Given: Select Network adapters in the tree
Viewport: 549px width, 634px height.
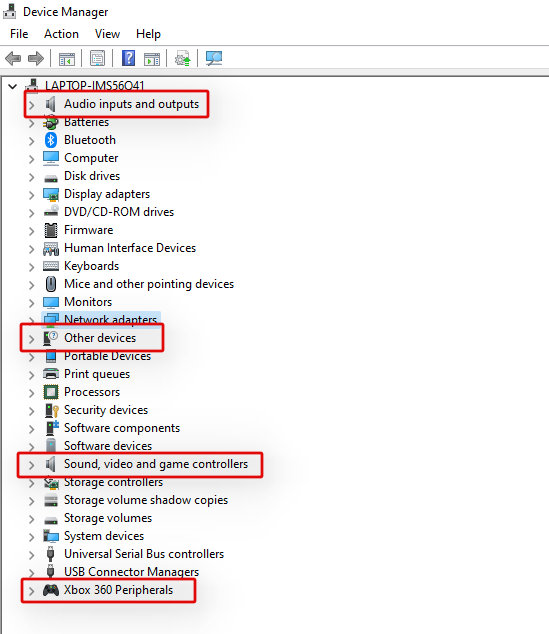Looking at the screenshot, I should coord(110,319).
